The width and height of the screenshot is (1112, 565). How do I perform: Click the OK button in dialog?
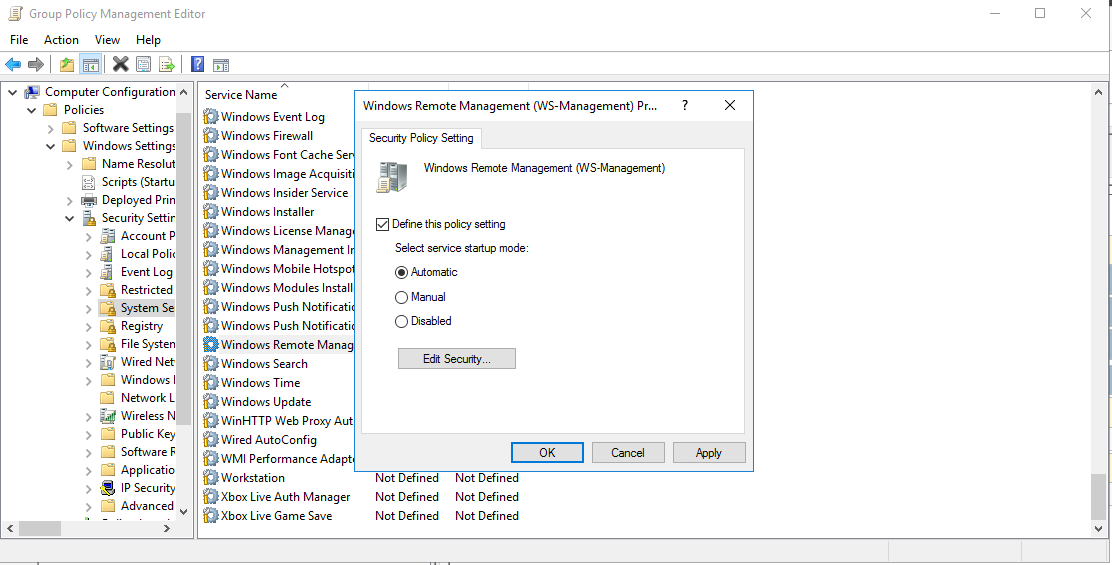click(x=547, y=452)
